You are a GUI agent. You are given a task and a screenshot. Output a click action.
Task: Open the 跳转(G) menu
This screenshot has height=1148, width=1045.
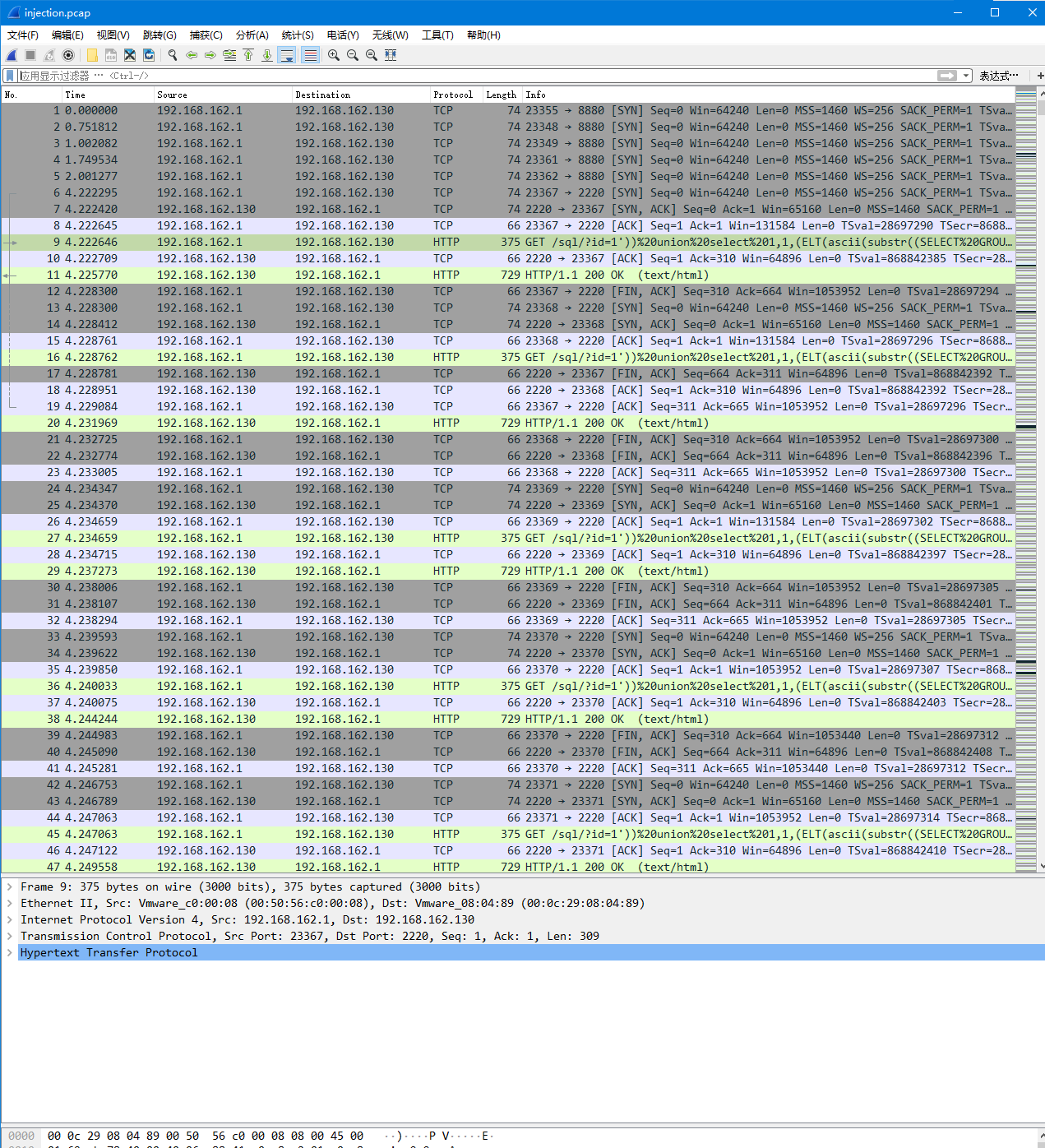(x=160, y=35)
